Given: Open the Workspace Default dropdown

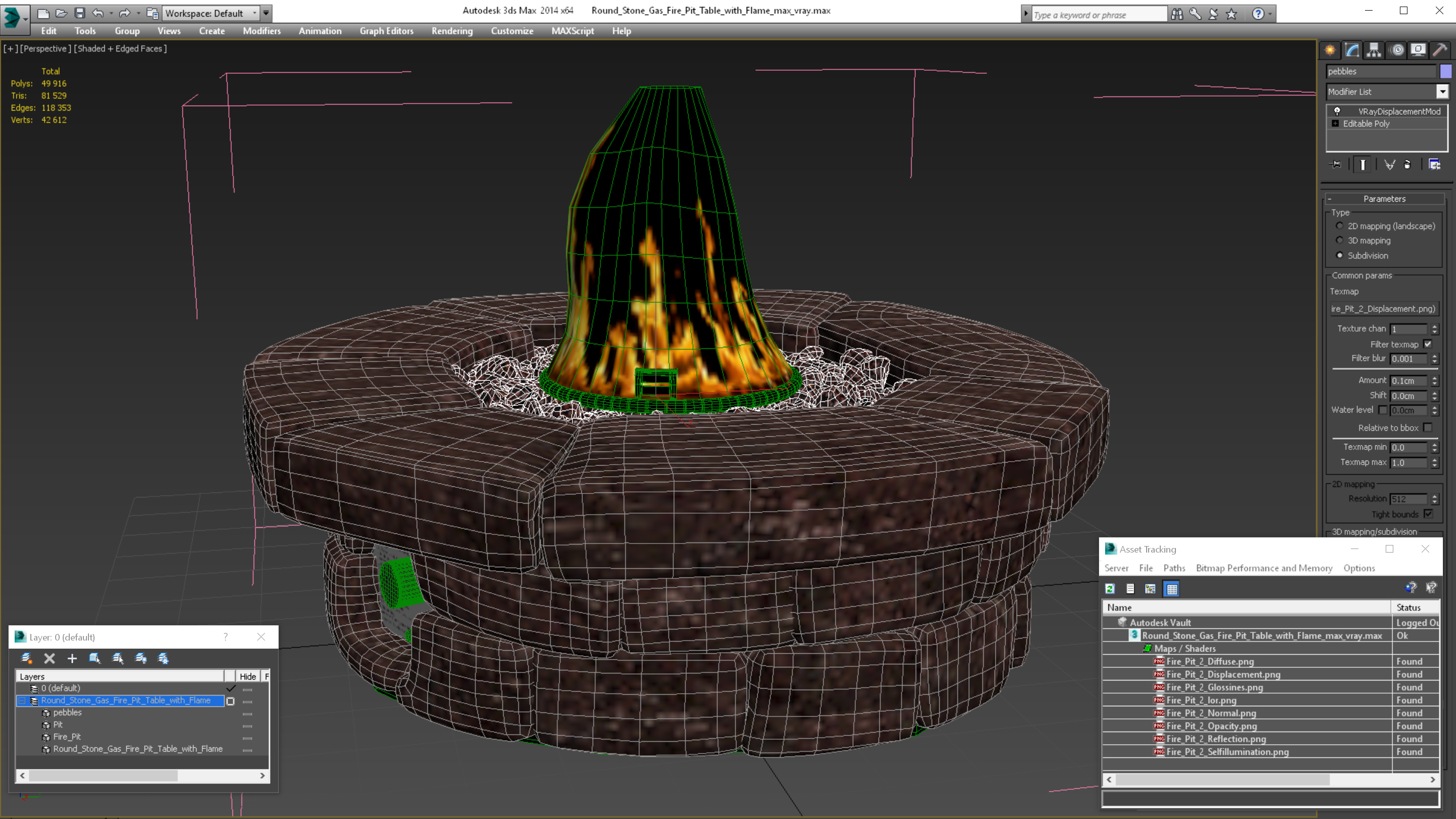Looking at the screenshot, I should click(254, 13).
